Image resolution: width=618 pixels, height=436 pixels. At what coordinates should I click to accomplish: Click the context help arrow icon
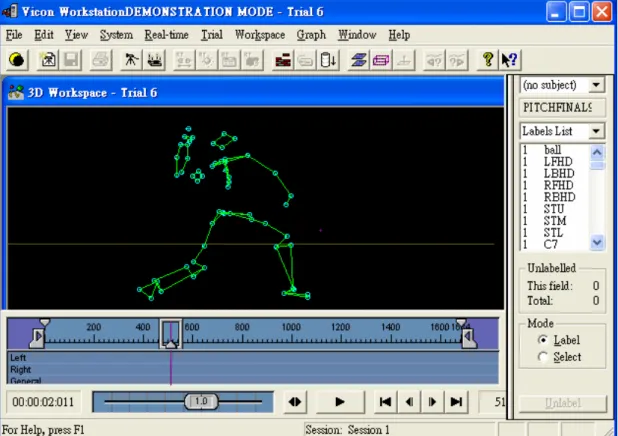point(510,60)
